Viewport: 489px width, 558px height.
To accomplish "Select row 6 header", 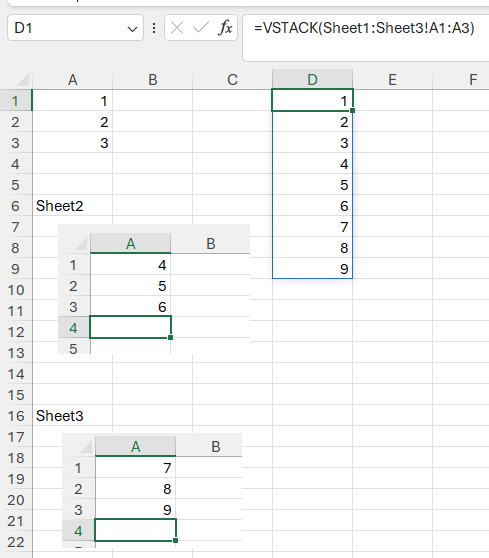I will tap(16, 206).
